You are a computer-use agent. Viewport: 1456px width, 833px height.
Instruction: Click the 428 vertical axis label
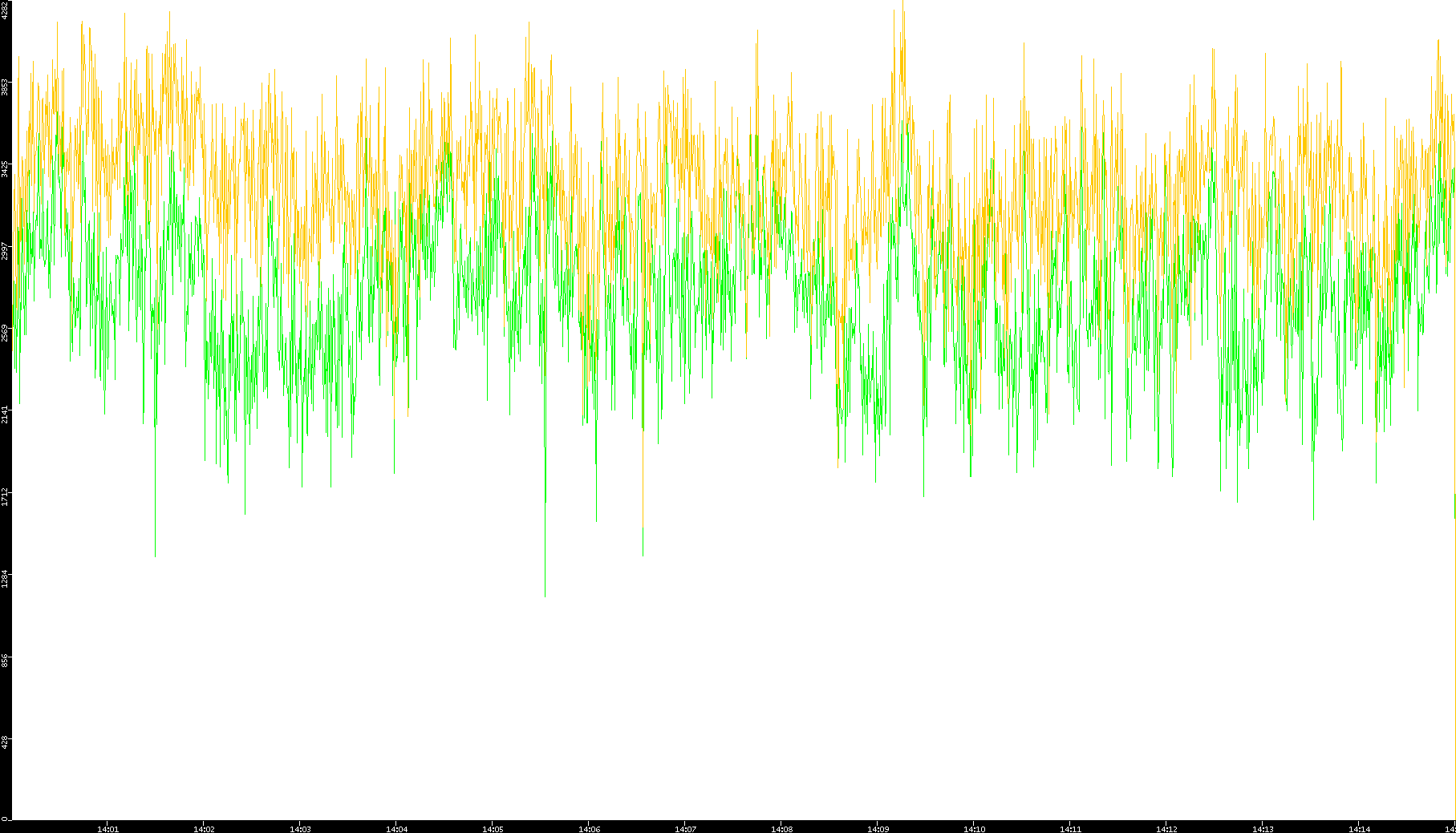[6, 742]
